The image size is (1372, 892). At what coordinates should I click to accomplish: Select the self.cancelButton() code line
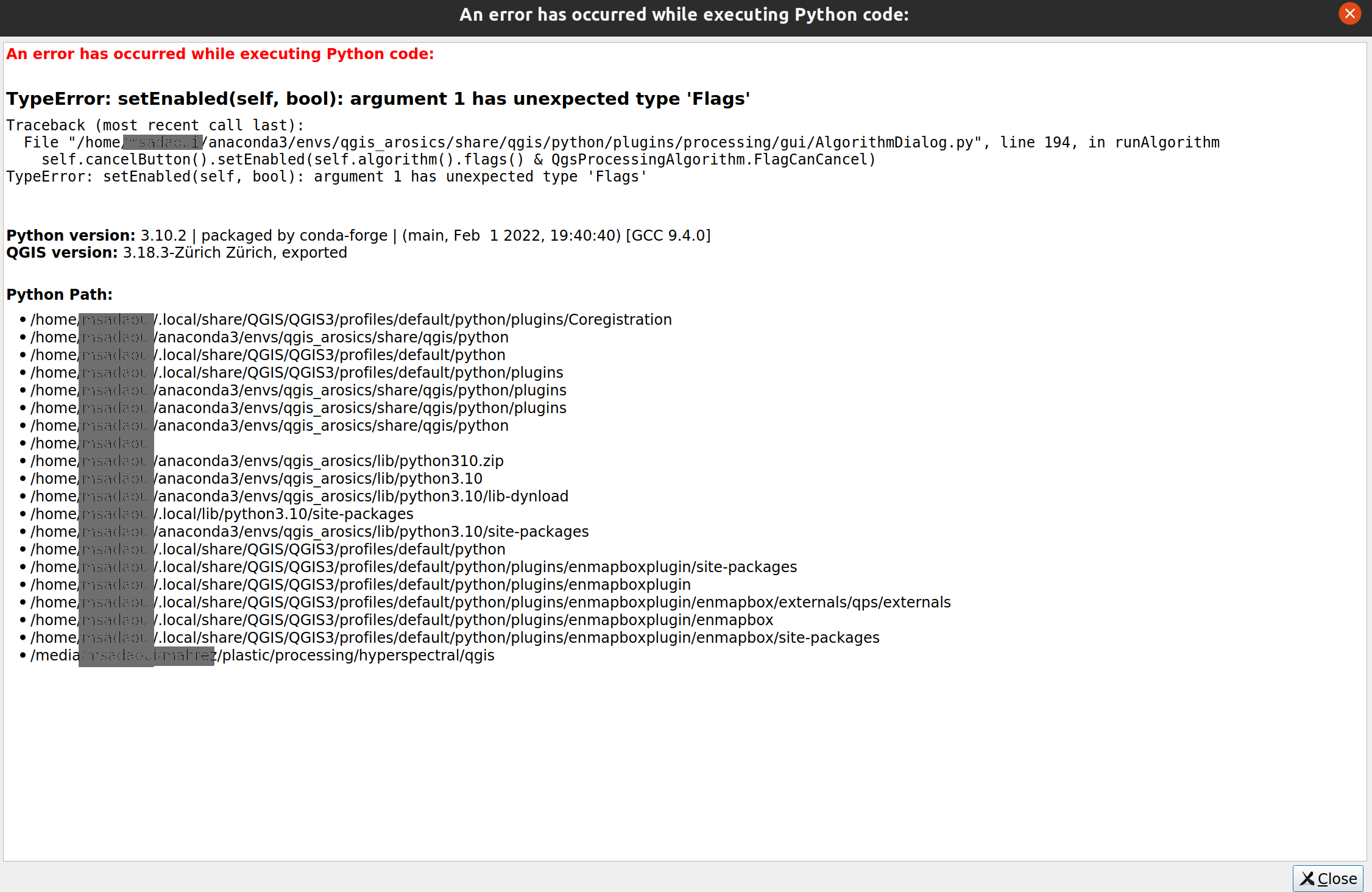pyautogui.click(x=457, y=159)
